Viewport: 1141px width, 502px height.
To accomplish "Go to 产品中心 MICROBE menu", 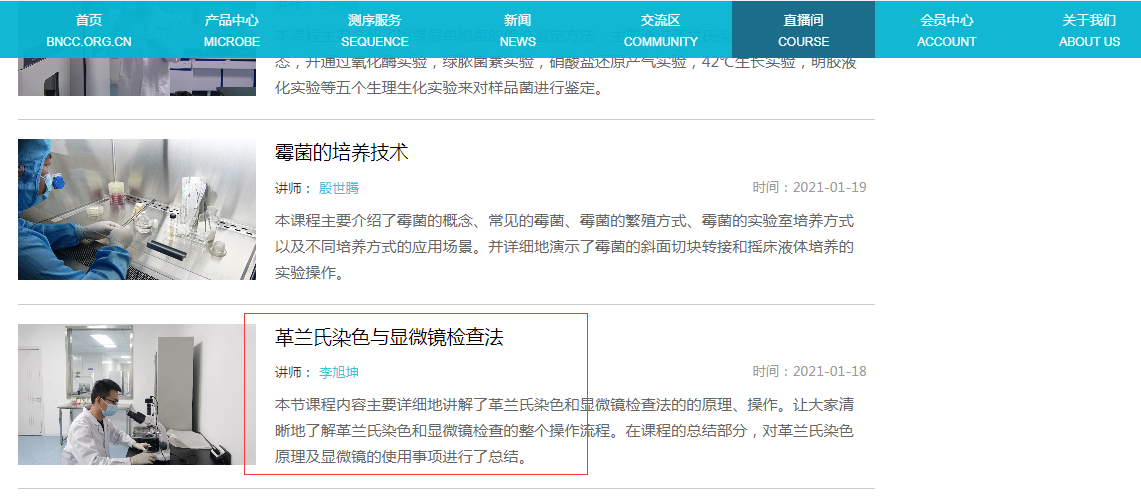I will (231, 31).
